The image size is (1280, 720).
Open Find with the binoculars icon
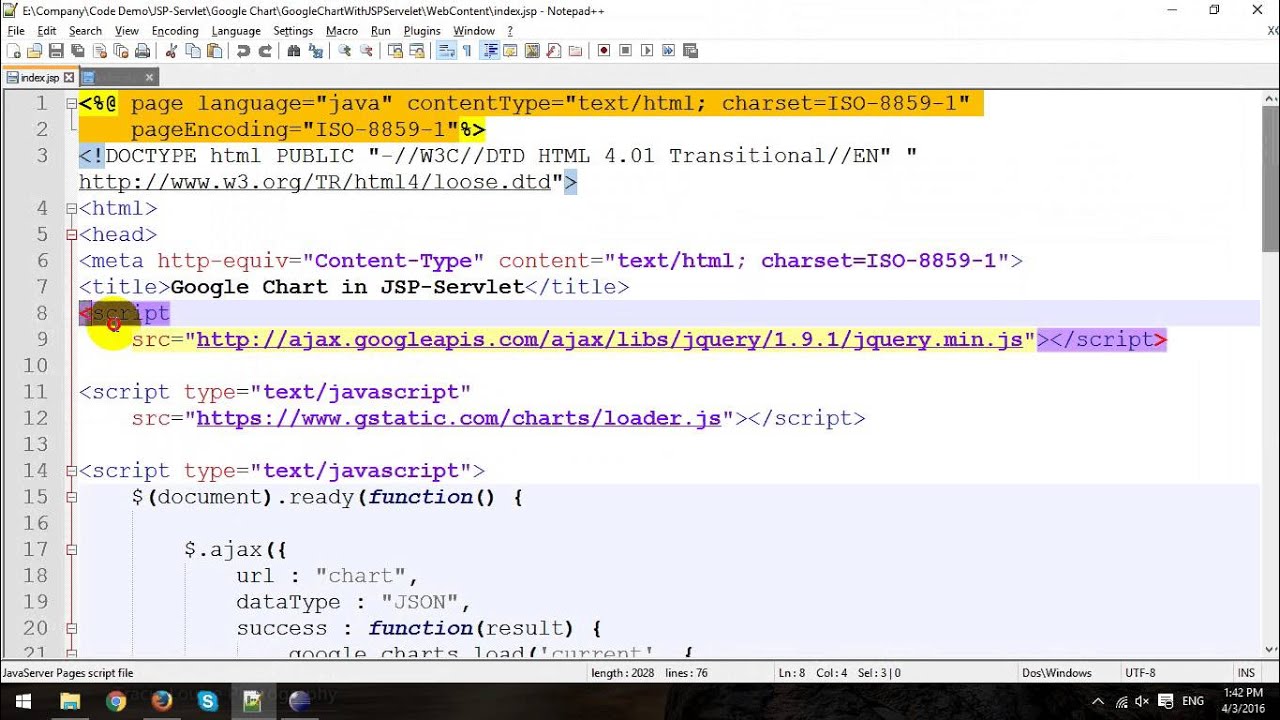(294, 51)
